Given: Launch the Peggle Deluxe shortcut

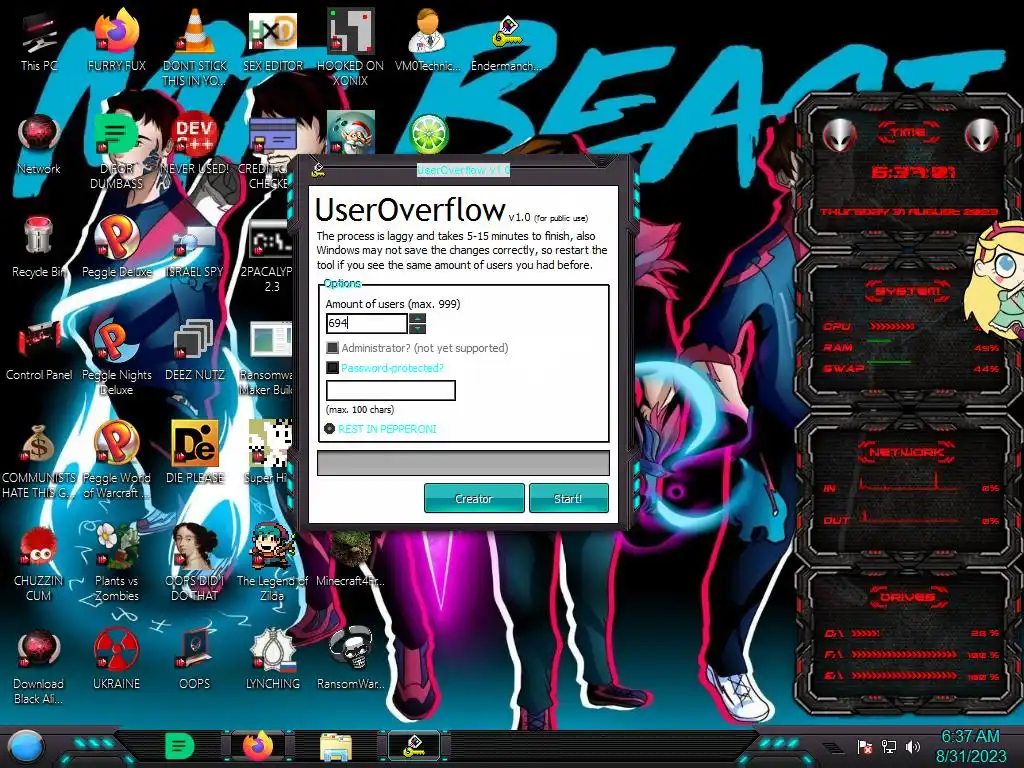Looking at the screenshot, I should pyautogui.click(x=116, y=247).
